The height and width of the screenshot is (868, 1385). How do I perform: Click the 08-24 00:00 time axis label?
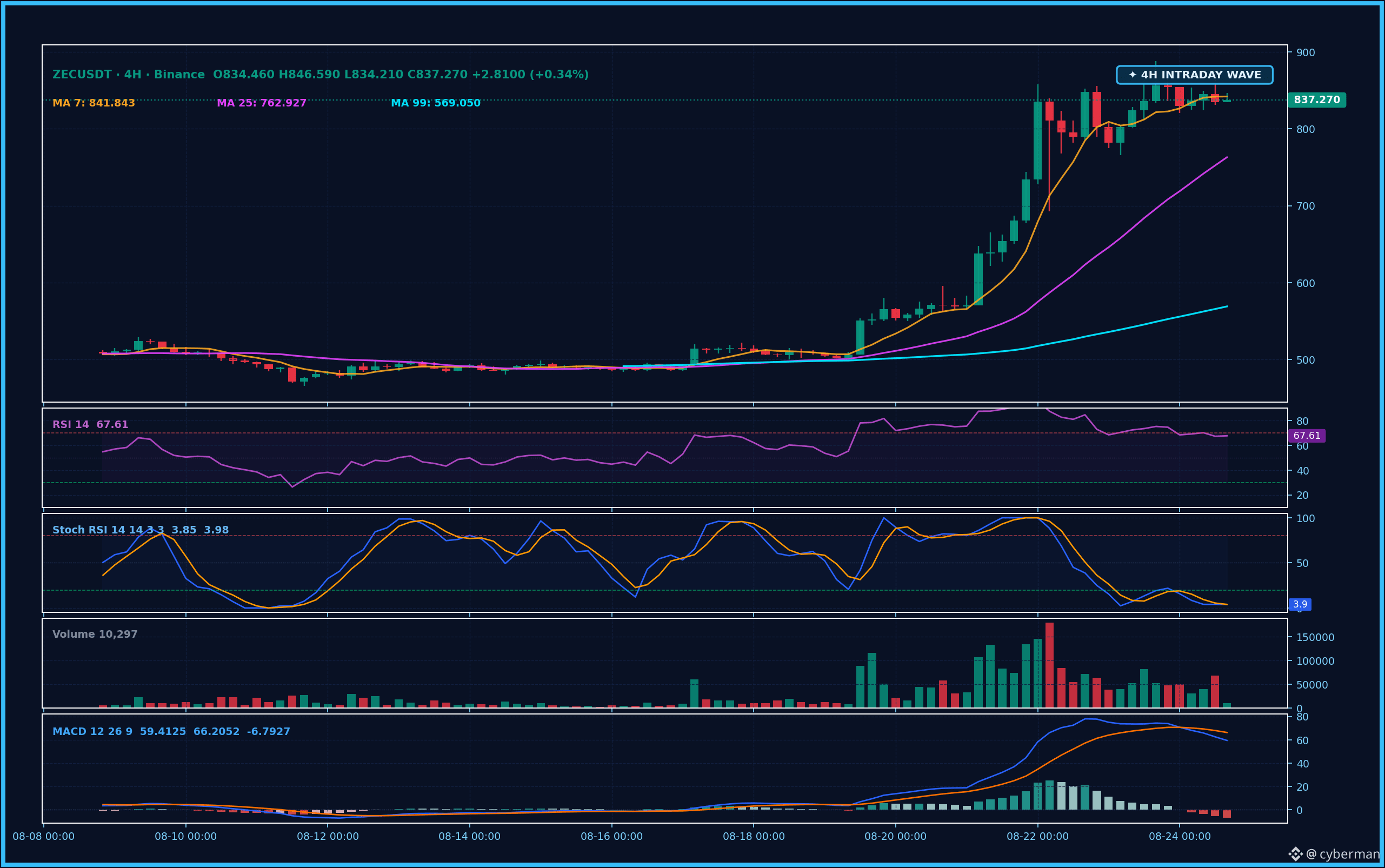point(1180,837)
